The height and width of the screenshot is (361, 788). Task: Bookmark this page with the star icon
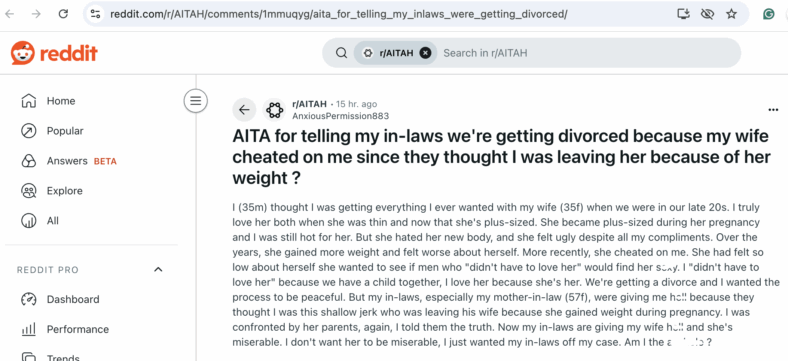[731, 14]
